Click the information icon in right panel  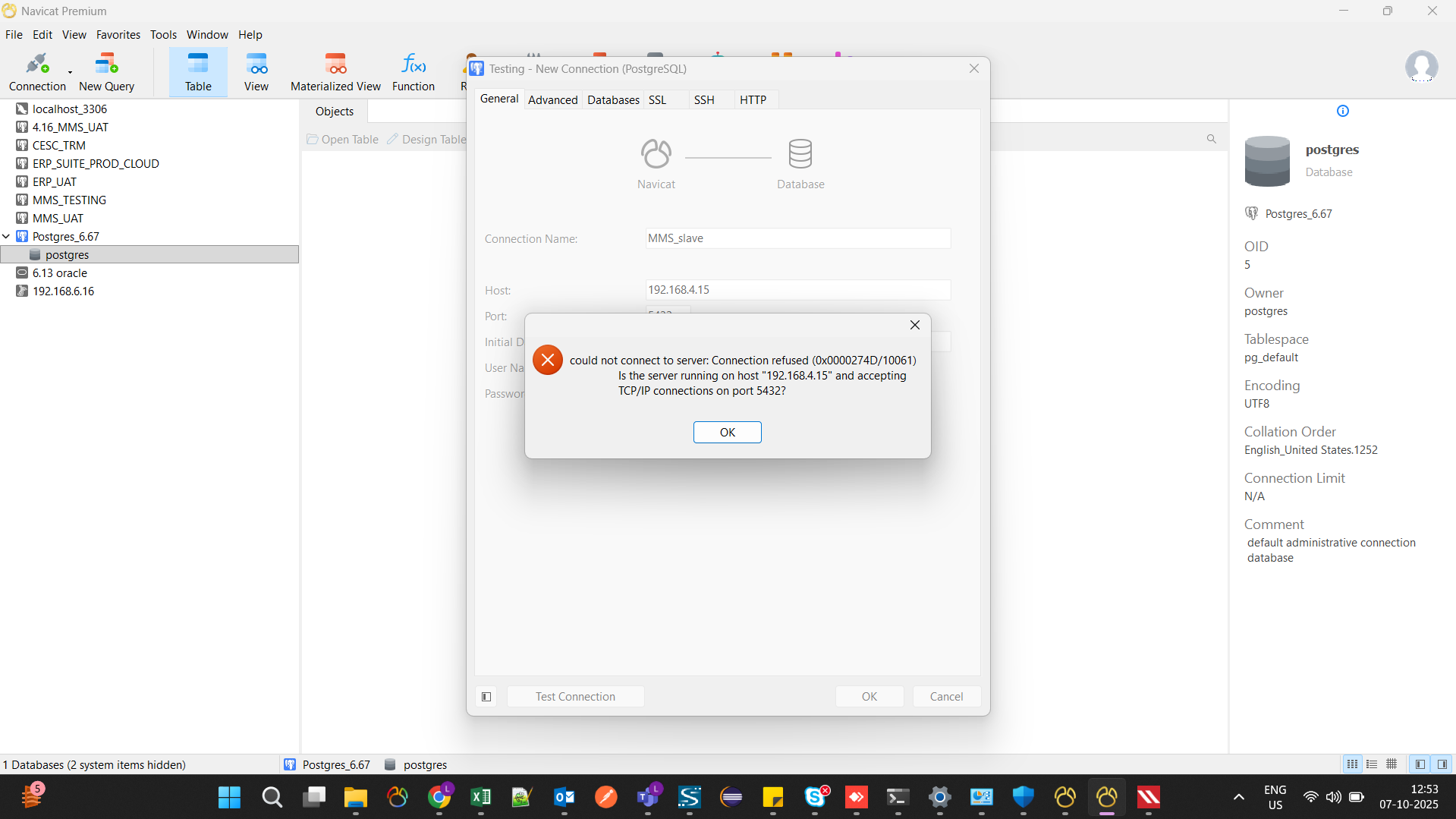(1342, 111)
